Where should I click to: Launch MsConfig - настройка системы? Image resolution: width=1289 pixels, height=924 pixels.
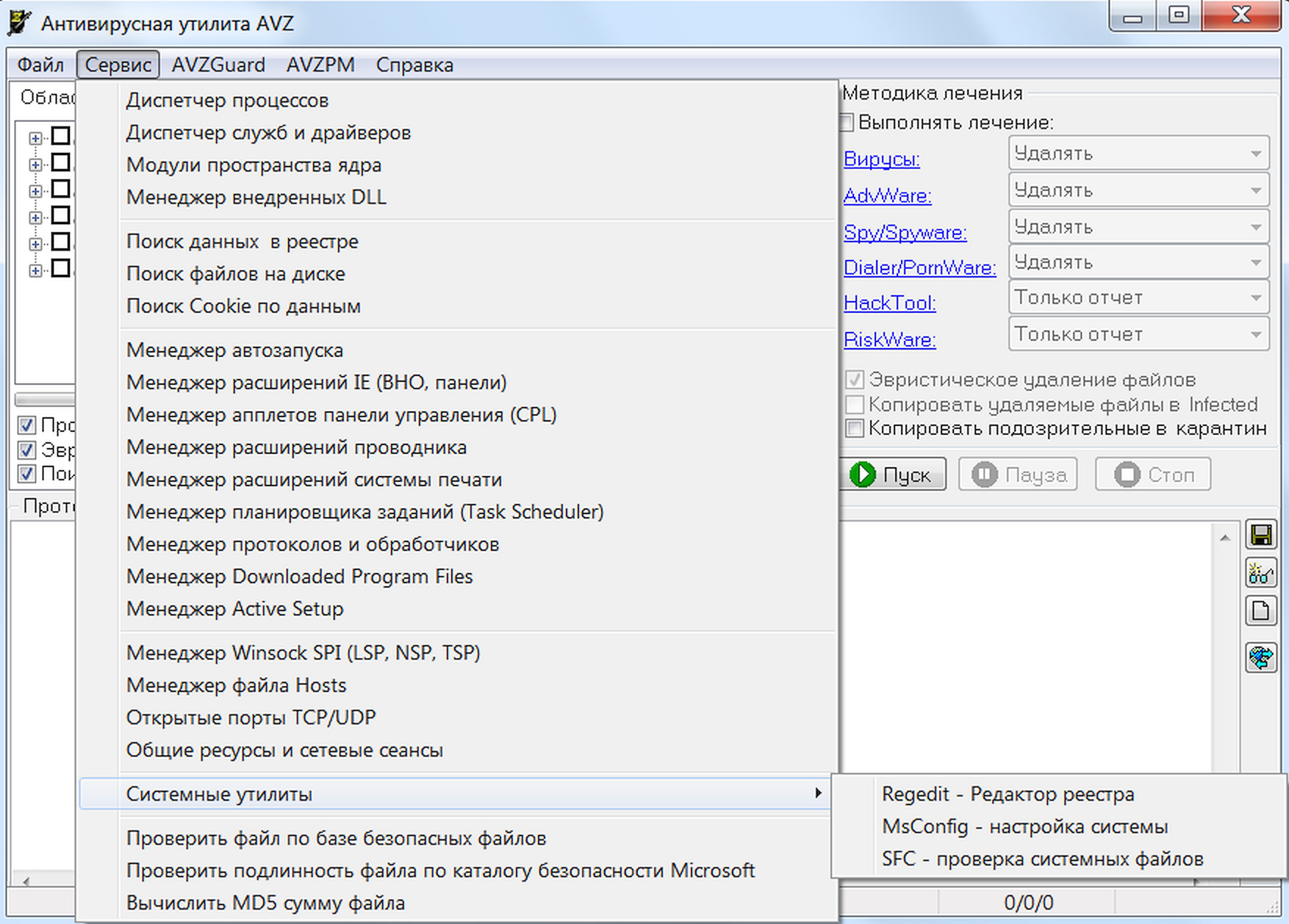(x=1059, y=826)
